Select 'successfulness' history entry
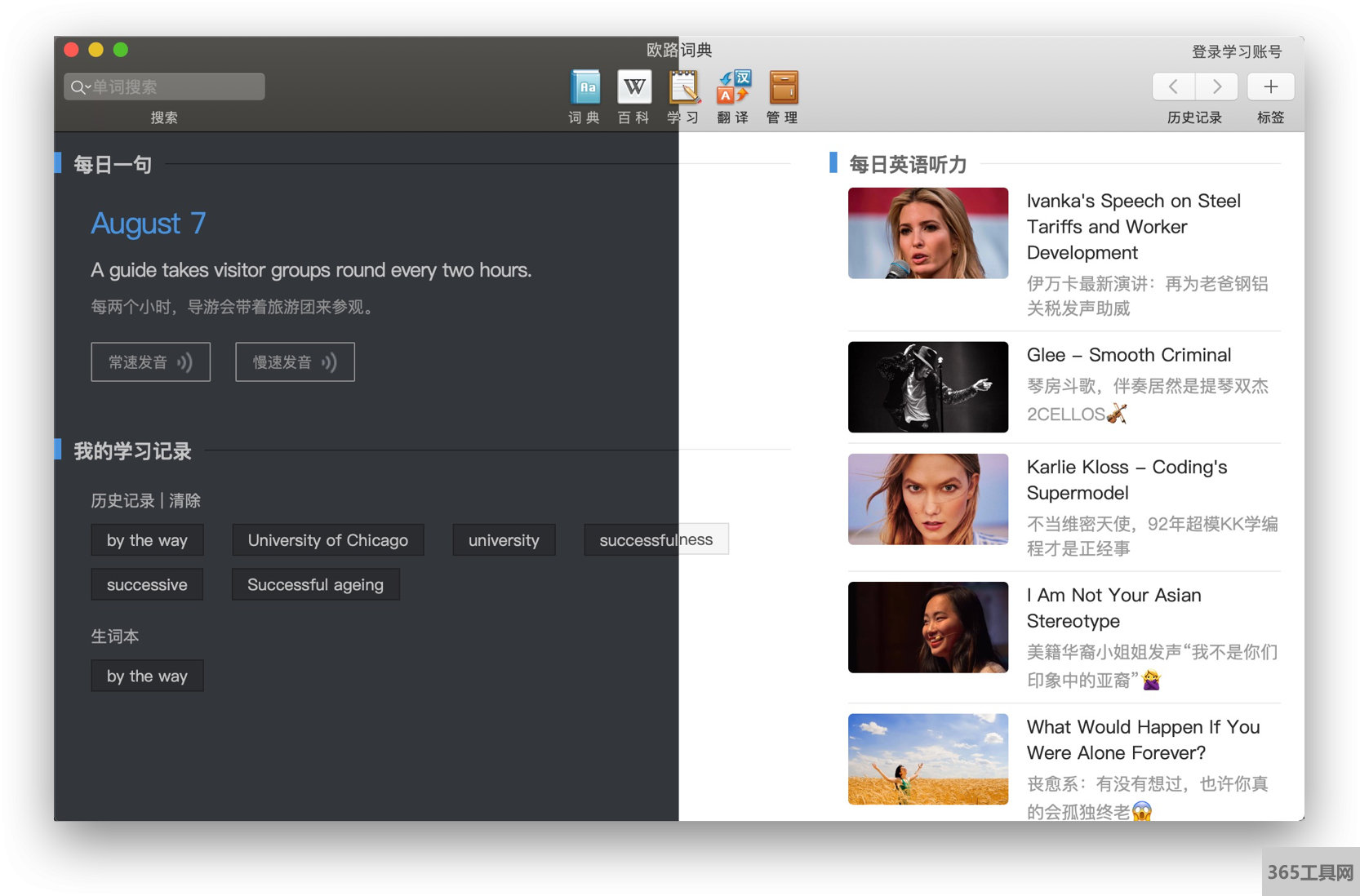This screenshot has height=896, width=1360. (656, 540)
